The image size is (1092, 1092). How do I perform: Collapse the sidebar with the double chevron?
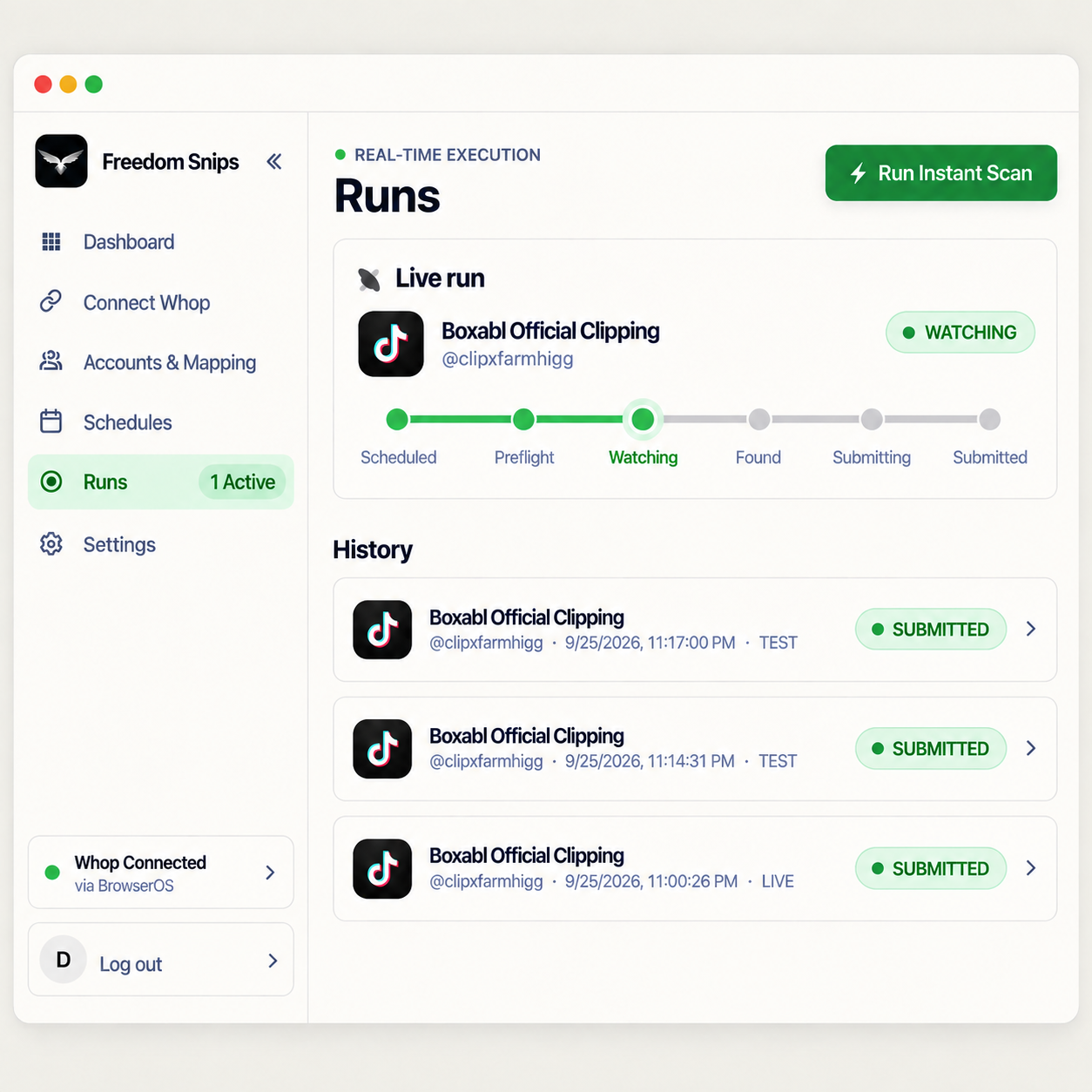point(274,161)
